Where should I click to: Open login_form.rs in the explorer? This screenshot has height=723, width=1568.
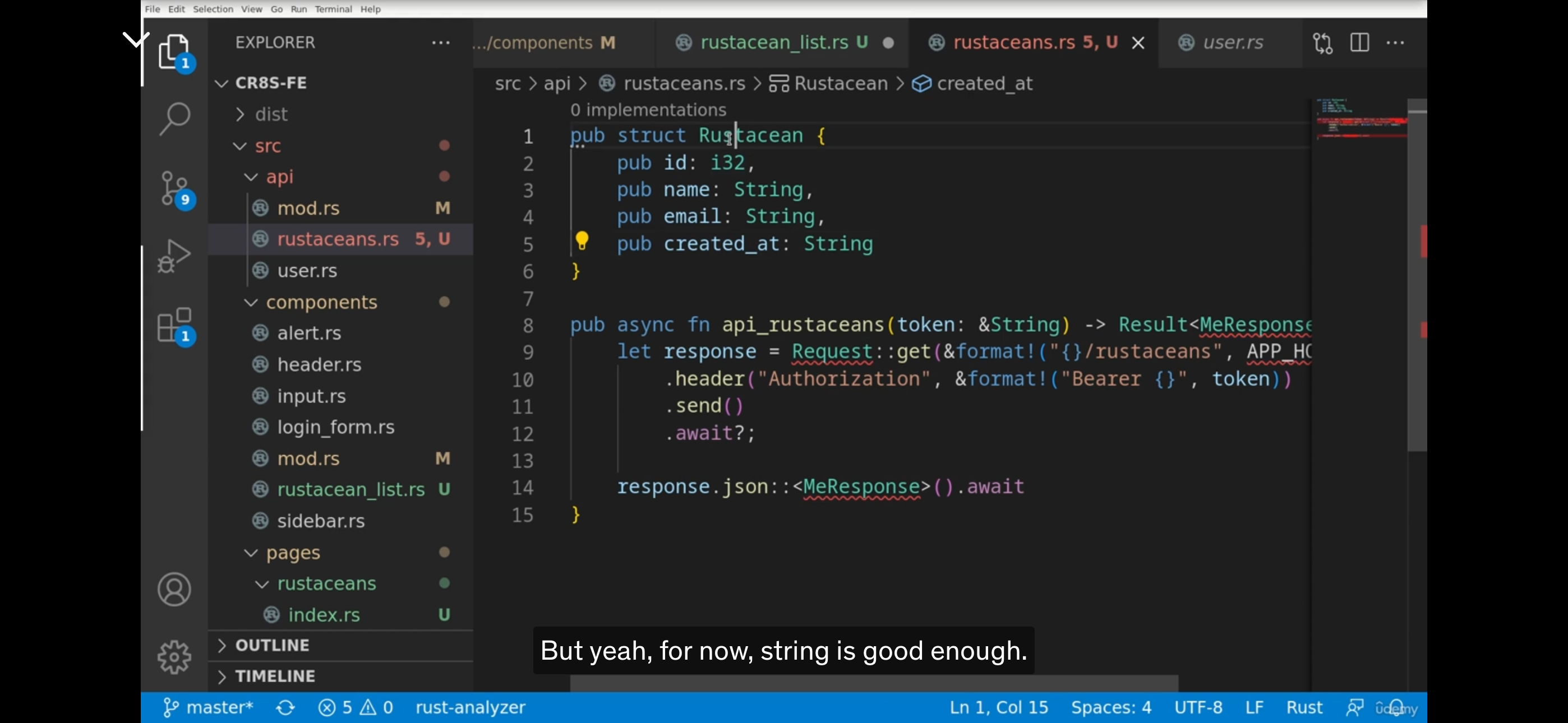click(335, 427)
